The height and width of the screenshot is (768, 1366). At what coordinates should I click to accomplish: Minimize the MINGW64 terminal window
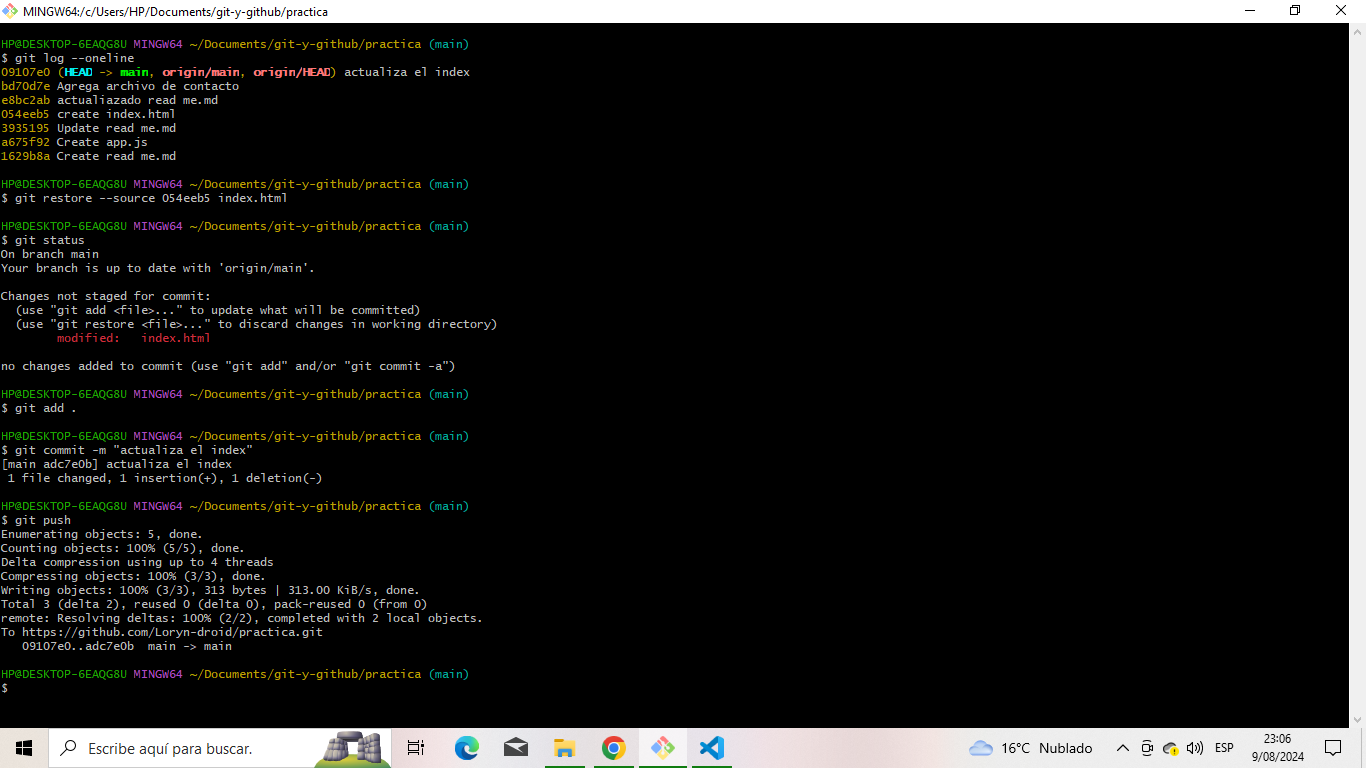click(1250, 11)
